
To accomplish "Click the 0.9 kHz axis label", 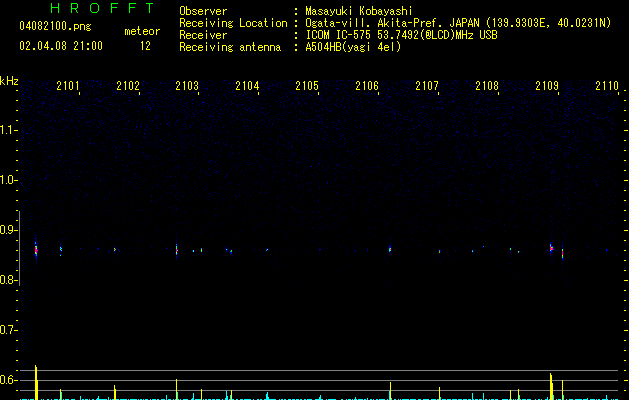I will pos(8,230).
